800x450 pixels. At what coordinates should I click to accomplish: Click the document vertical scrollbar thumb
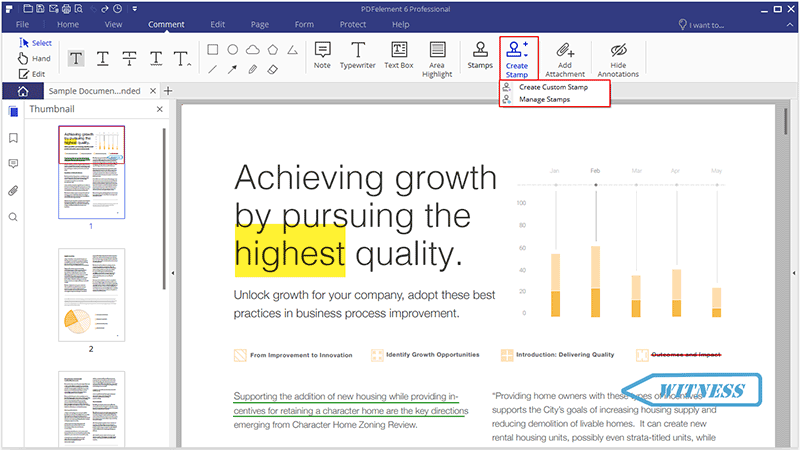tap(786, 121)
